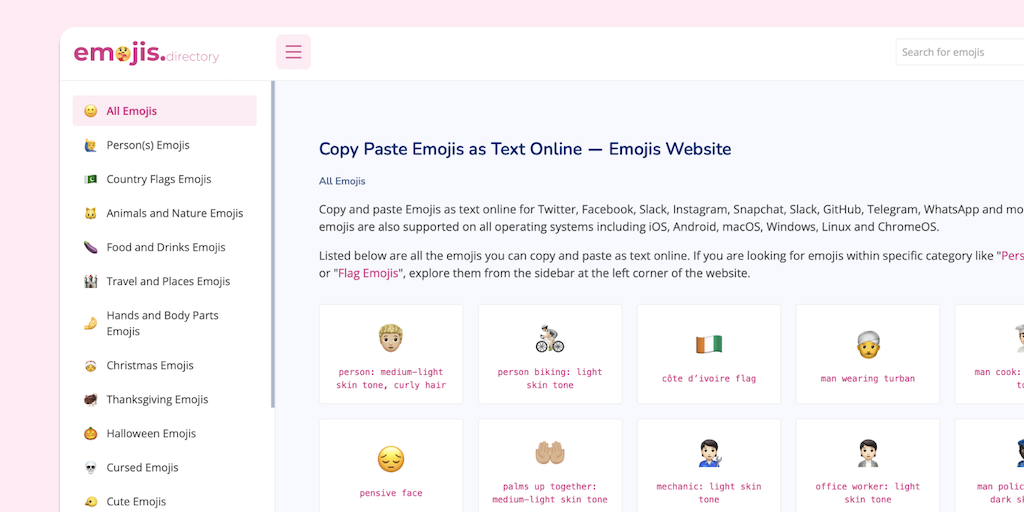Open Hands and Body Parts Emojis
This screenshot has height=512, width=1024.
coord(165,323)
